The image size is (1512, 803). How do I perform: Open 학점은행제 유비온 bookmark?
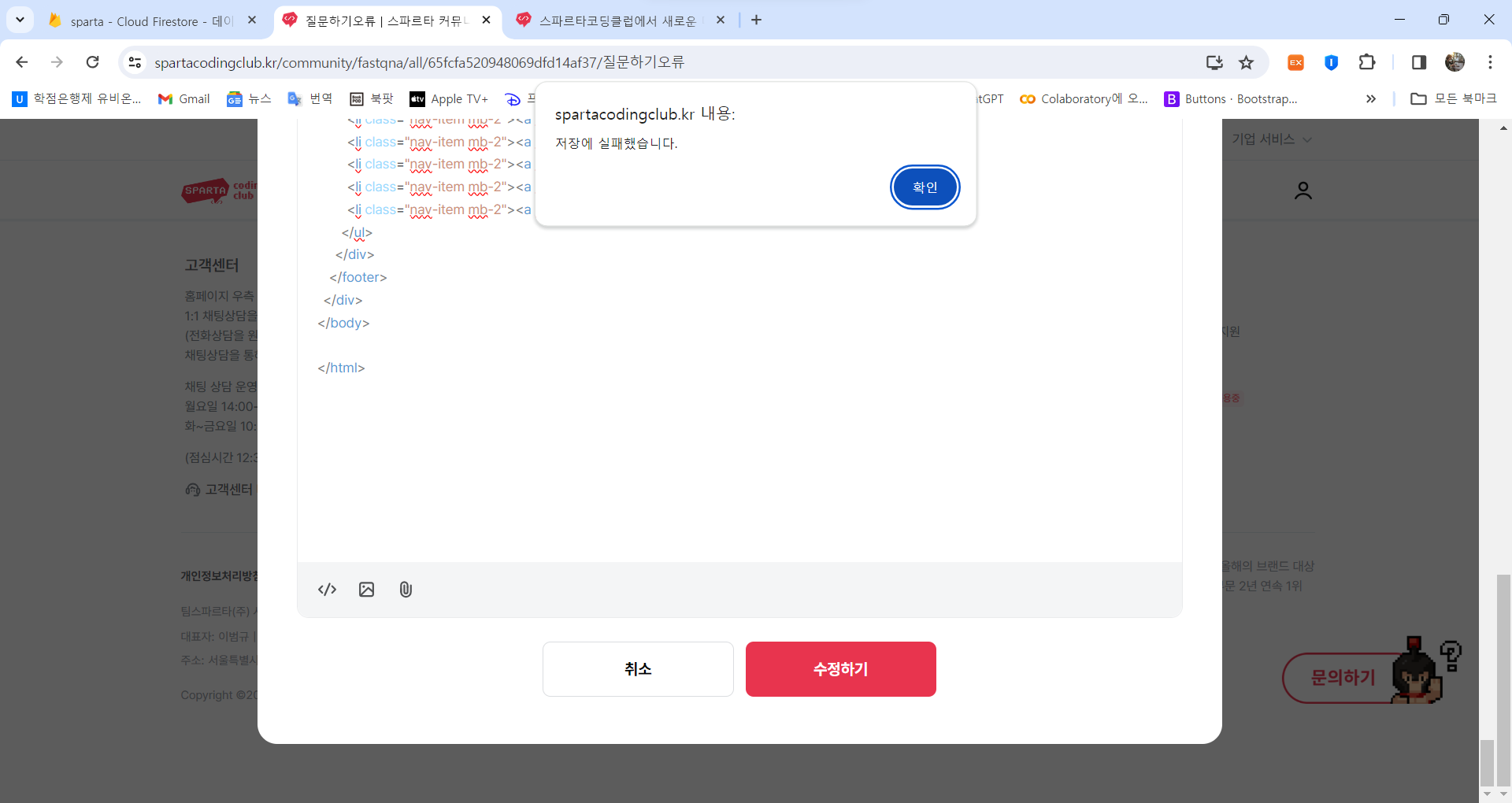[77, 98]
